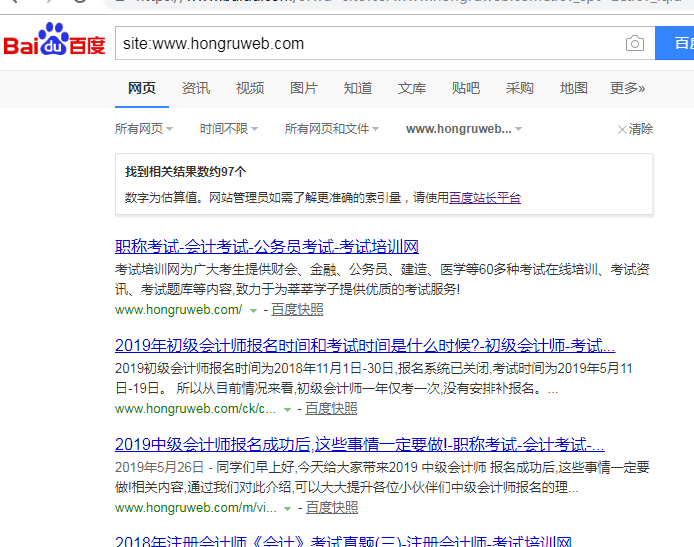Open the 所有网页和文件 filter dropdown
This screenshot has width=694, height=547.
[332, 129]
